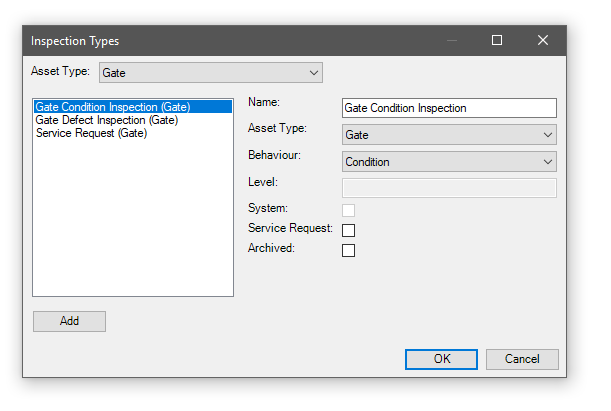Open the Behaviour dropdown showing Condition
The height and width of the screenshot is (411, 611).
pos(449,162)
